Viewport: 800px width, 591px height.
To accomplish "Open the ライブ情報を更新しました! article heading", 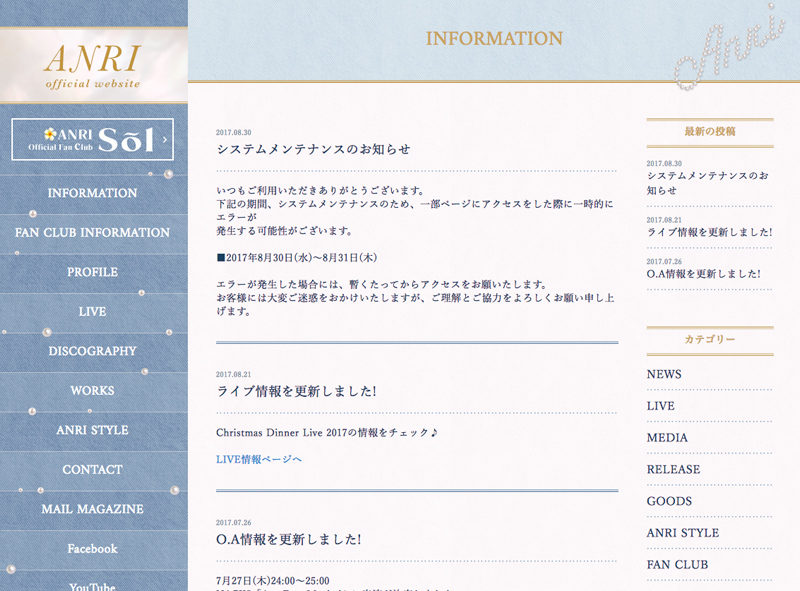I will (296, 391).
